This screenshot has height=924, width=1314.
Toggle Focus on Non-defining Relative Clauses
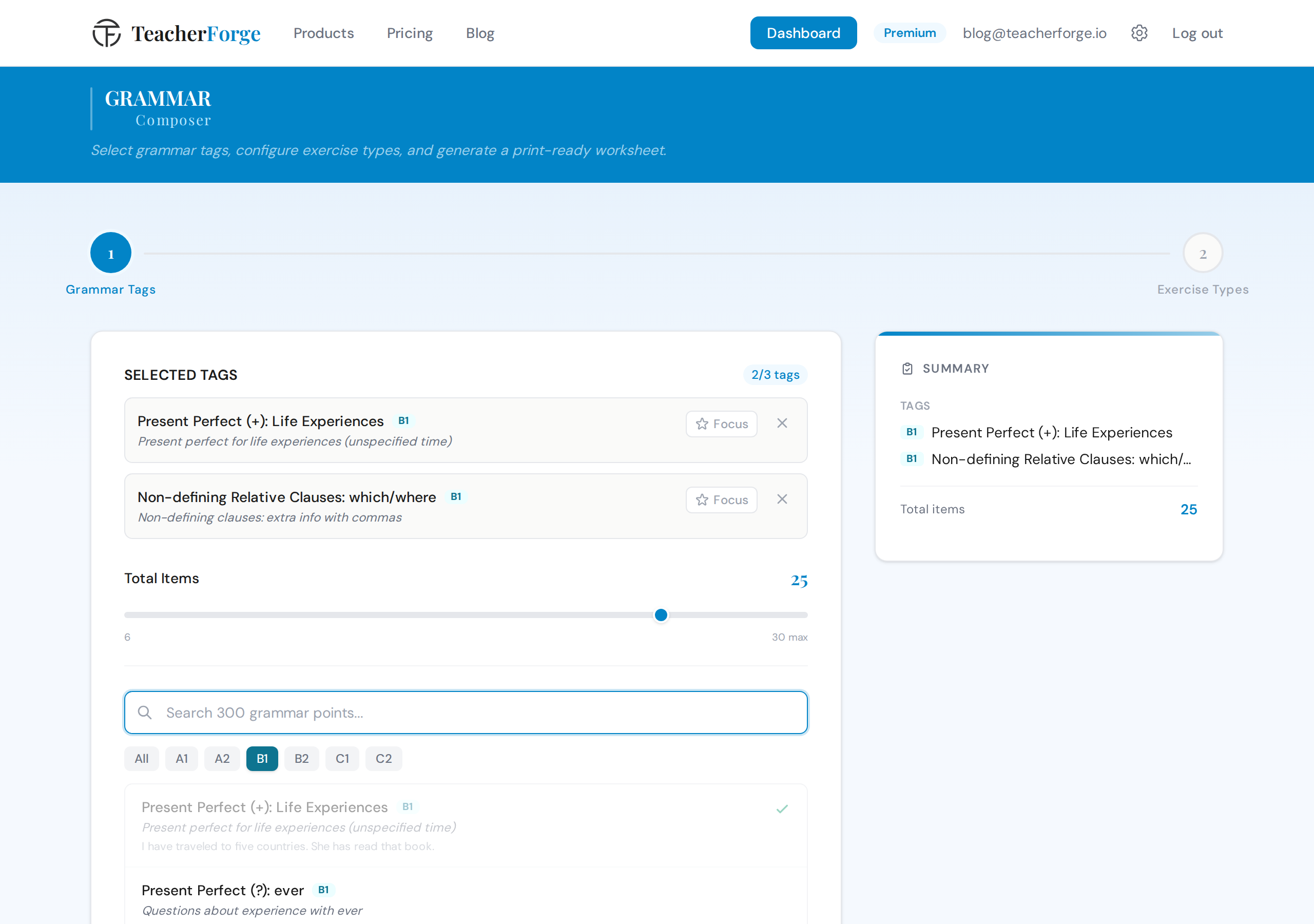pyautogui.click(x=721, y=500)
